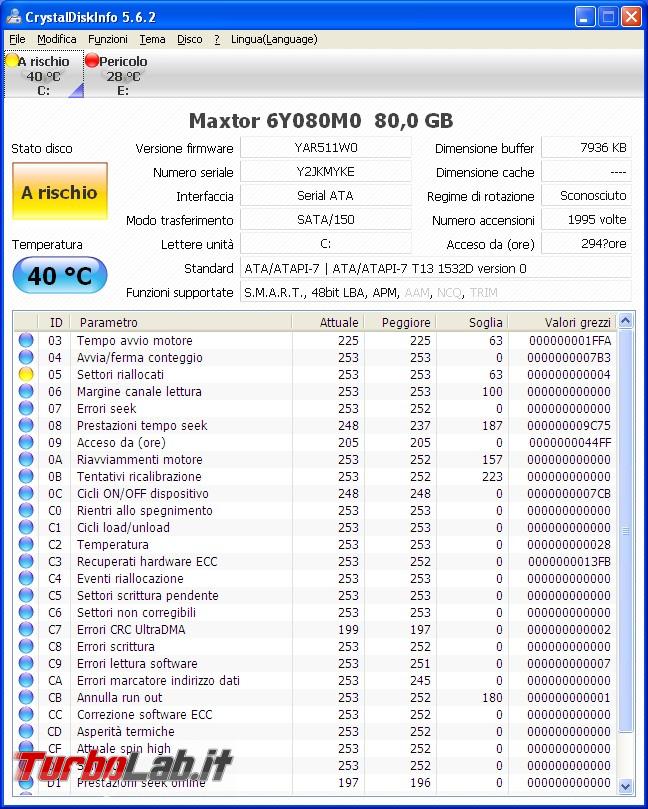Click the status icon for Asperità termiche

click(x=26, y=732)
